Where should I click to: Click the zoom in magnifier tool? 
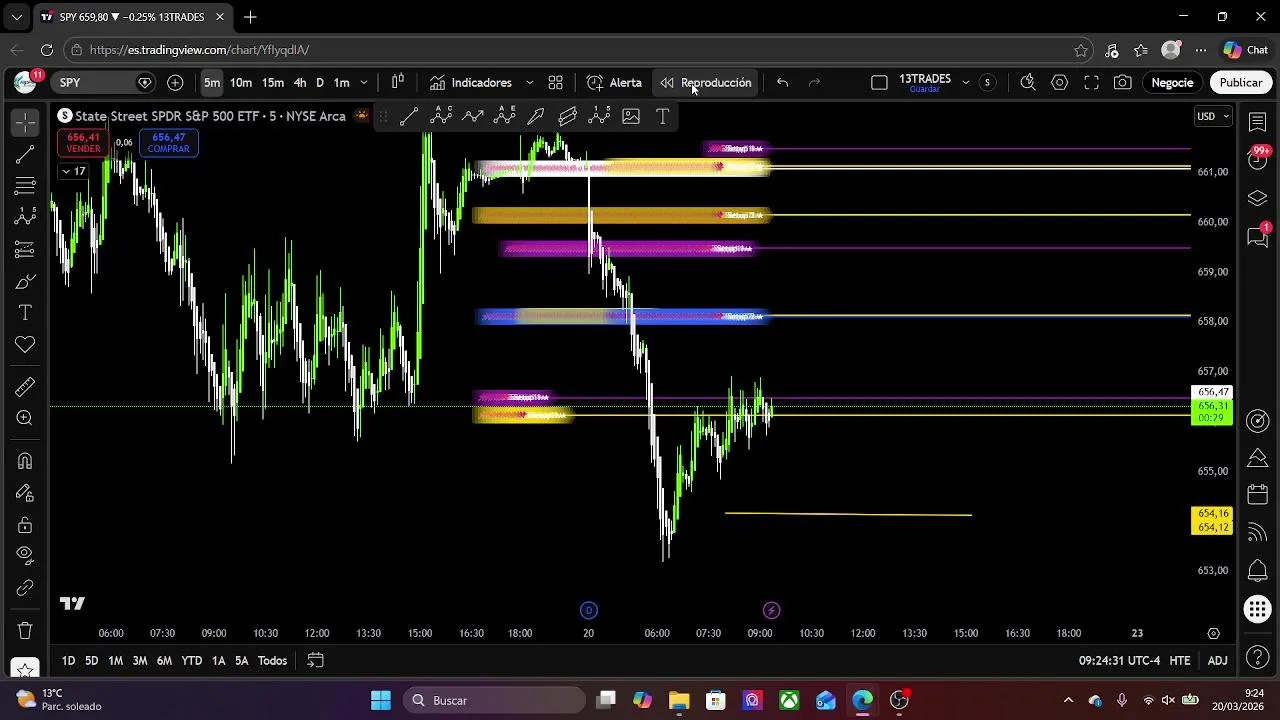coord(25,418)
